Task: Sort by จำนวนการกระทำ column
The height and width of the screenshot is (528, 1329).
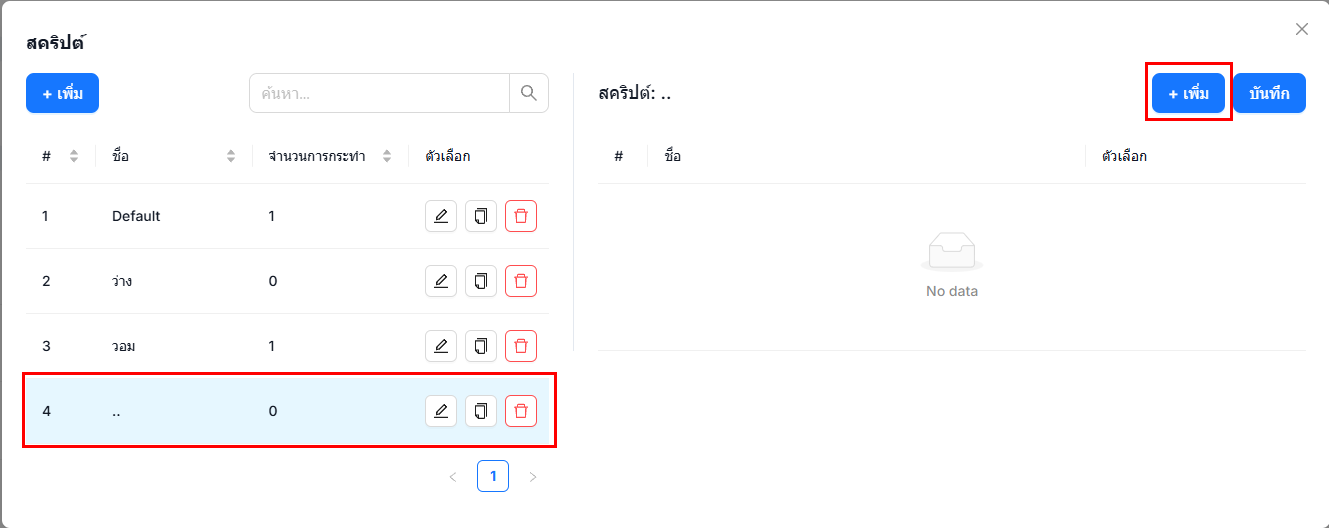Action: tap(387, 156)
